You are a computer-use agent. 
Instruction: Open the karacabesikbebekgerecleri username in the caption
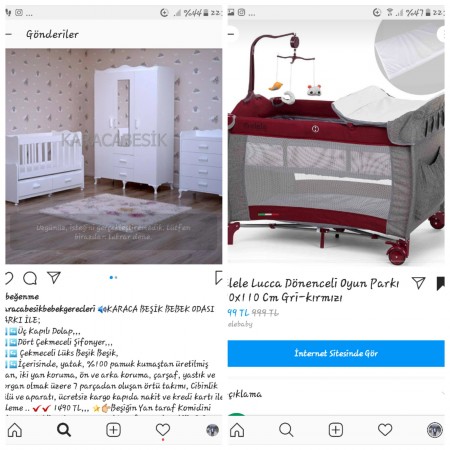(50, 309)
